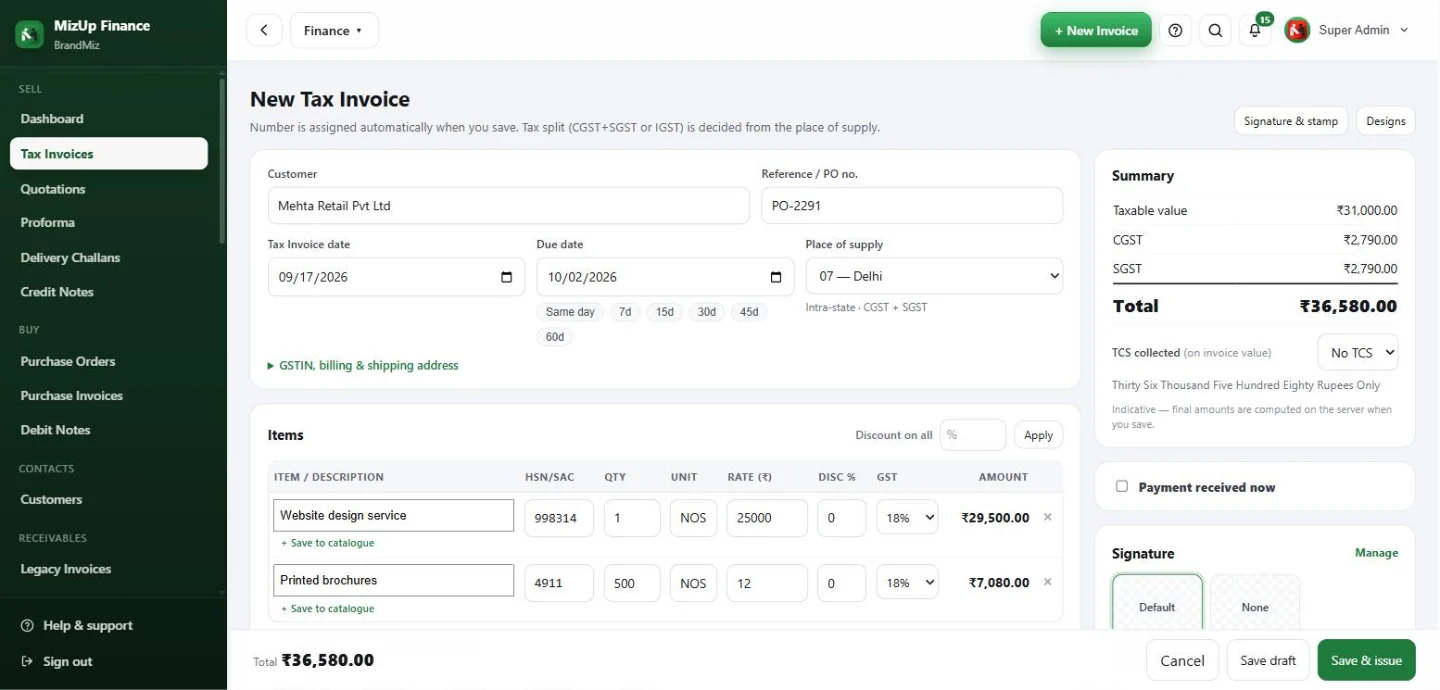Screen dimensions: 1440x690
Task: Open Dashboard in the sidebar
Action: [109, 118]
